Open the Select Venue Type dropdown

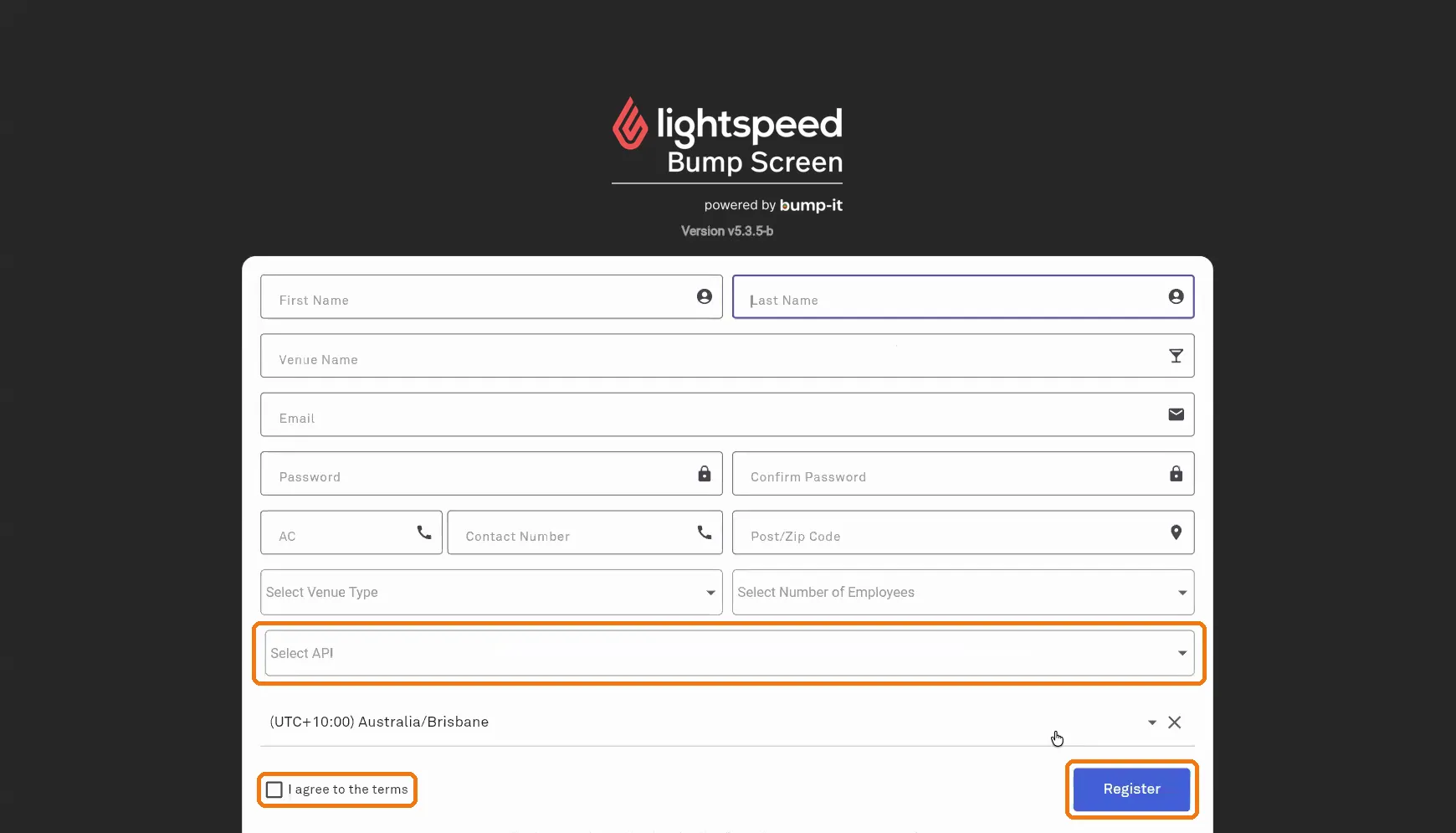pyautogui.click(x=491, y=592)
